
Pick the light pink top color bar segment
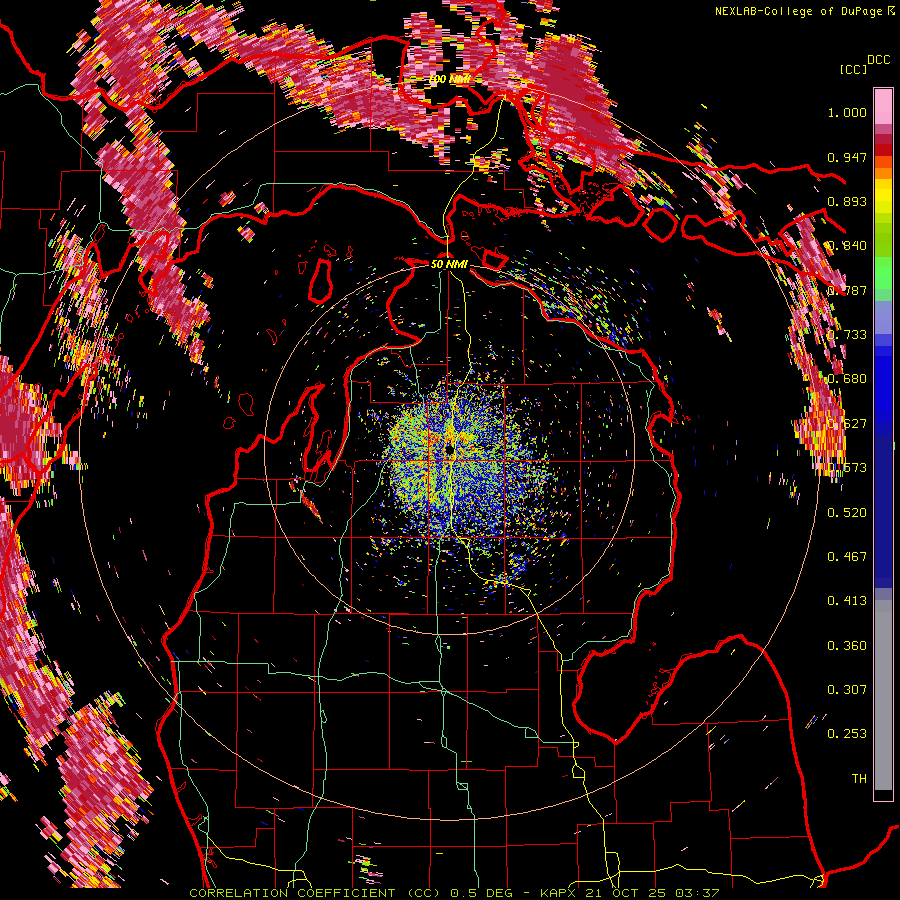coord(883,106)
